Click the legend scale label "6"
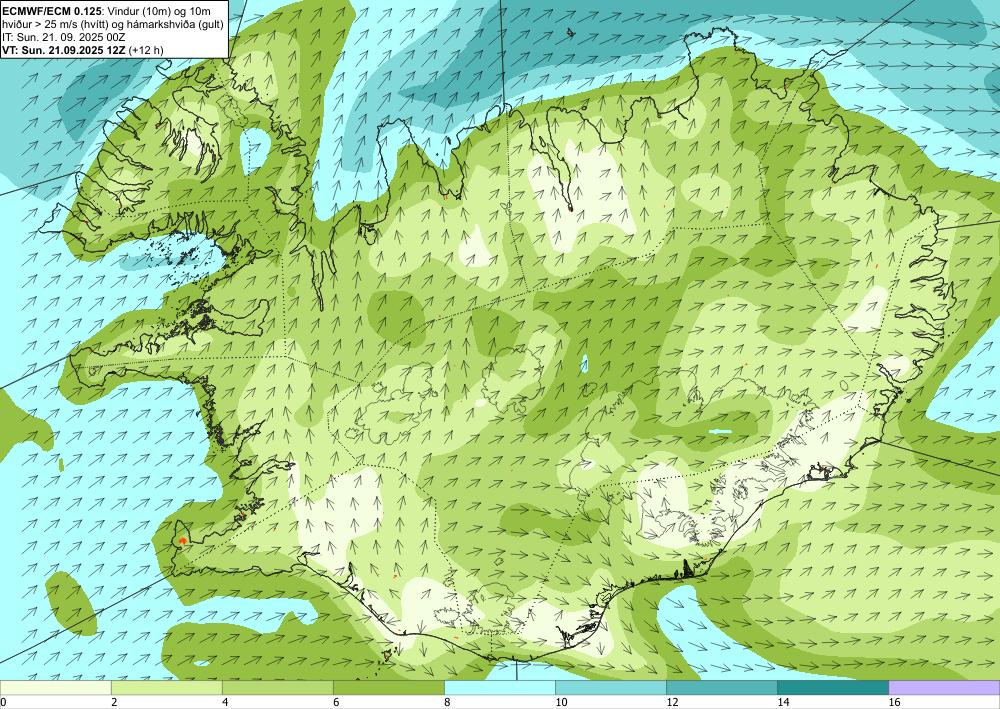Viewport: 1000px width, 709px height. pos(336,702)
